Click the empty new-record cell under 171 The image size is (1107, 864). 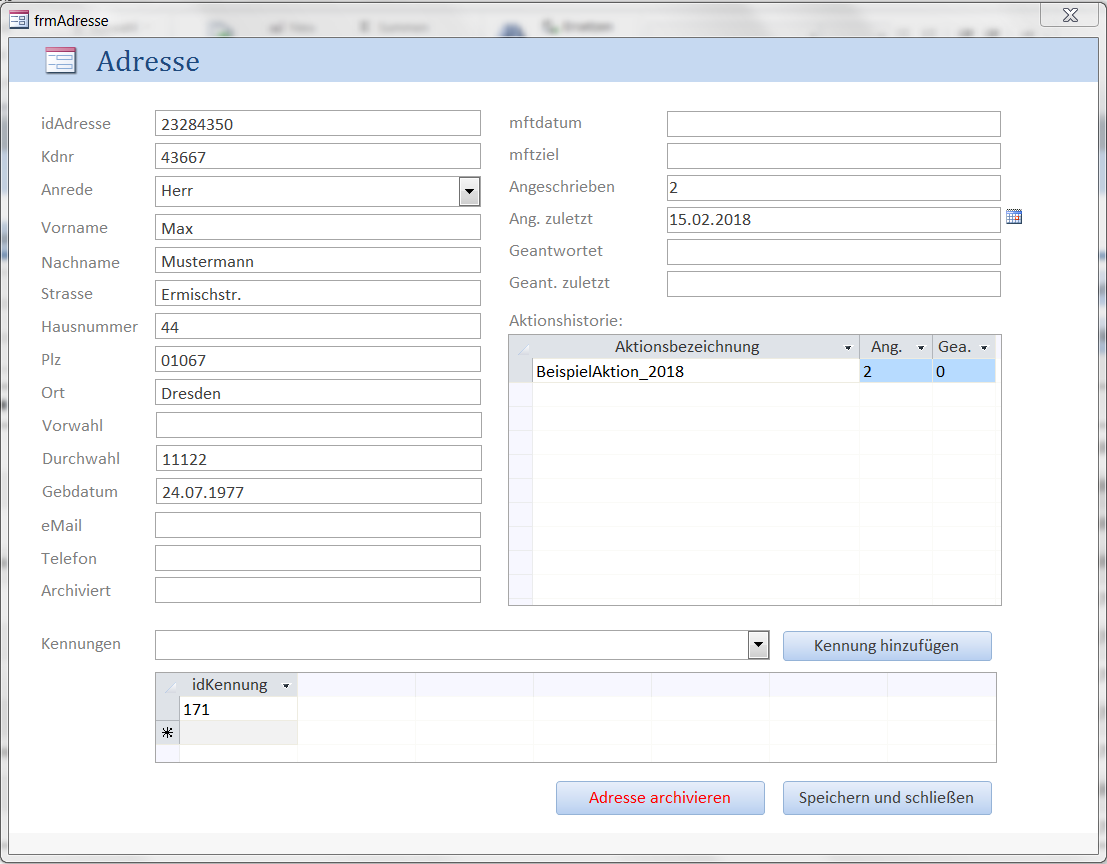click(239, 733)
